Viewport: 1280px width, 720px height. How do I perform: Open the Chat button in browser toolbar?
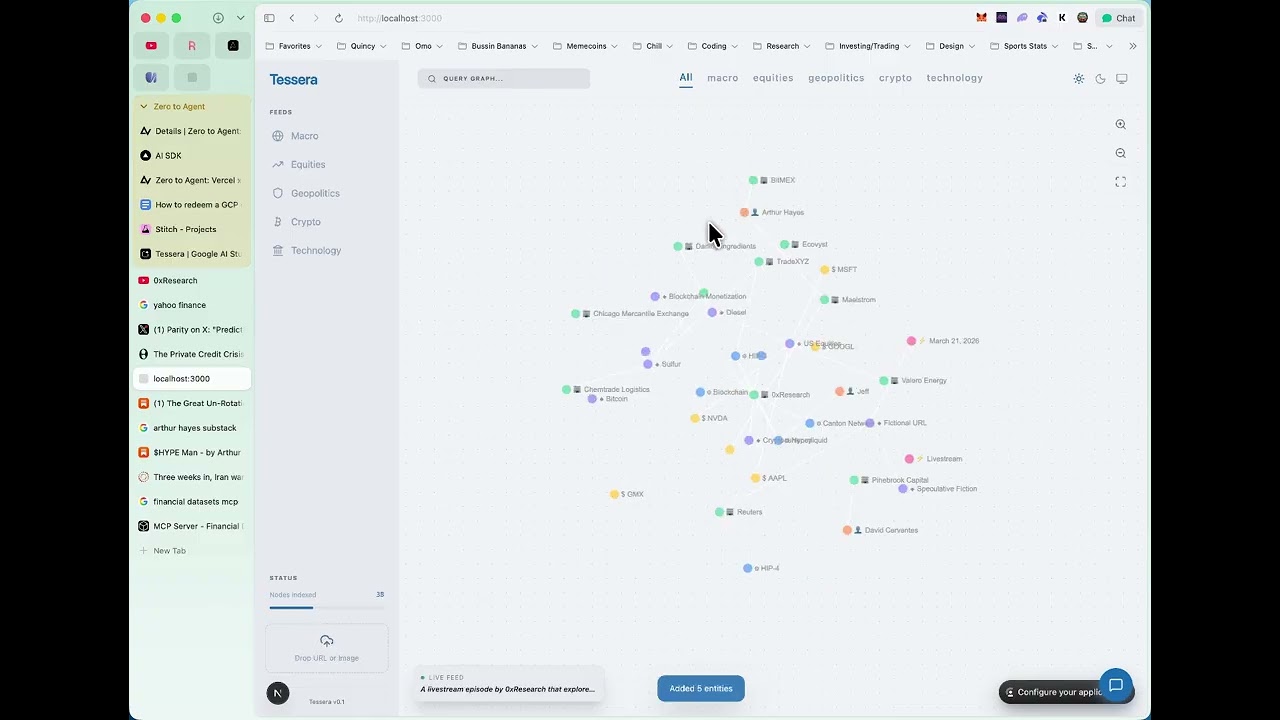pos(1118,18)
